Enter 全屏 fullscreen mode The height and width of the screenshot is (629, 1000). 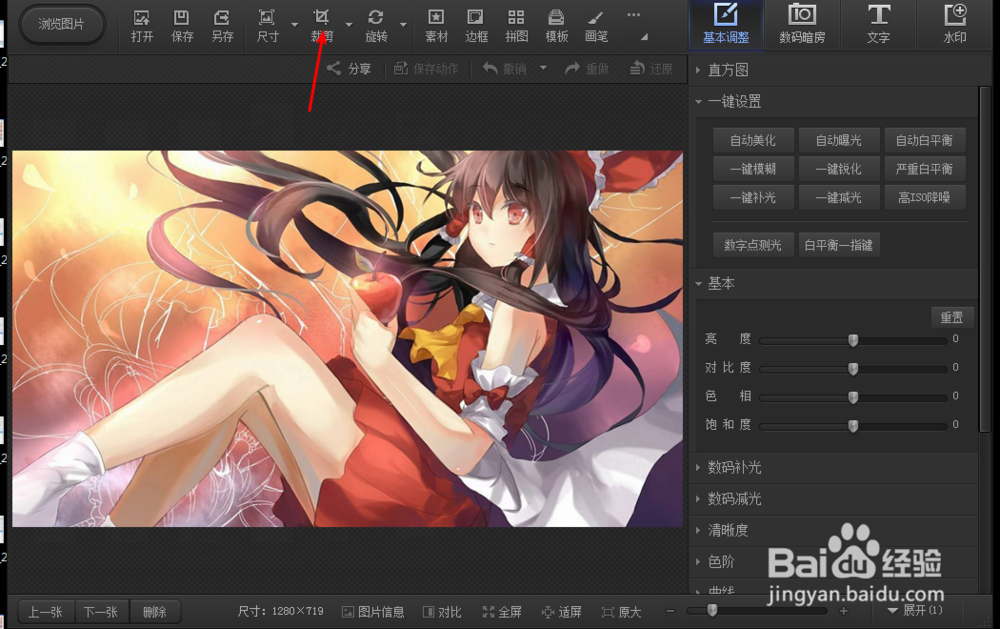[x=502, y=612]
